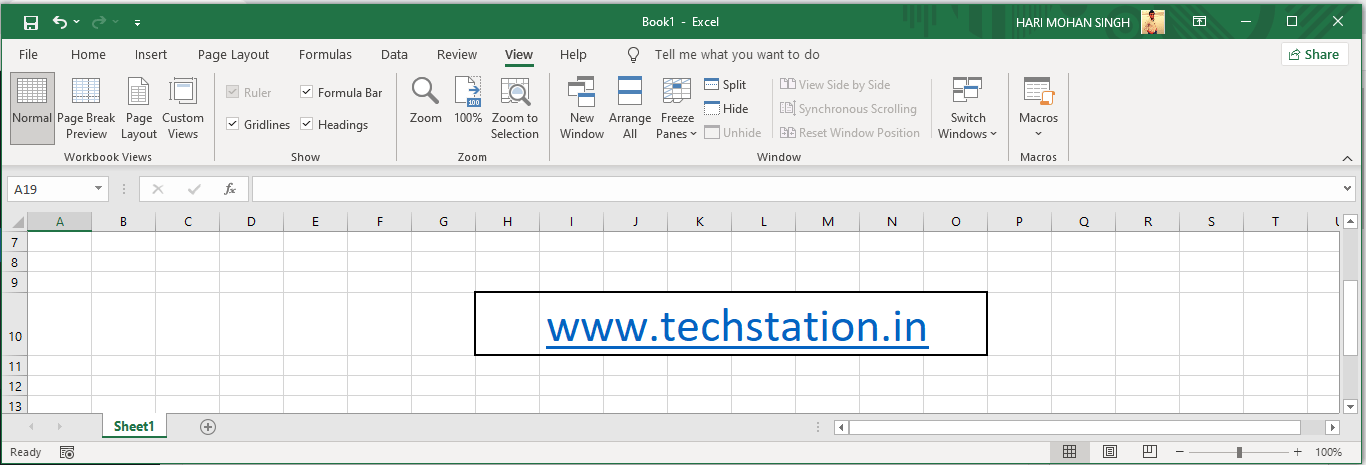Select column A header
1366x465 pixels.
point(60,222)
